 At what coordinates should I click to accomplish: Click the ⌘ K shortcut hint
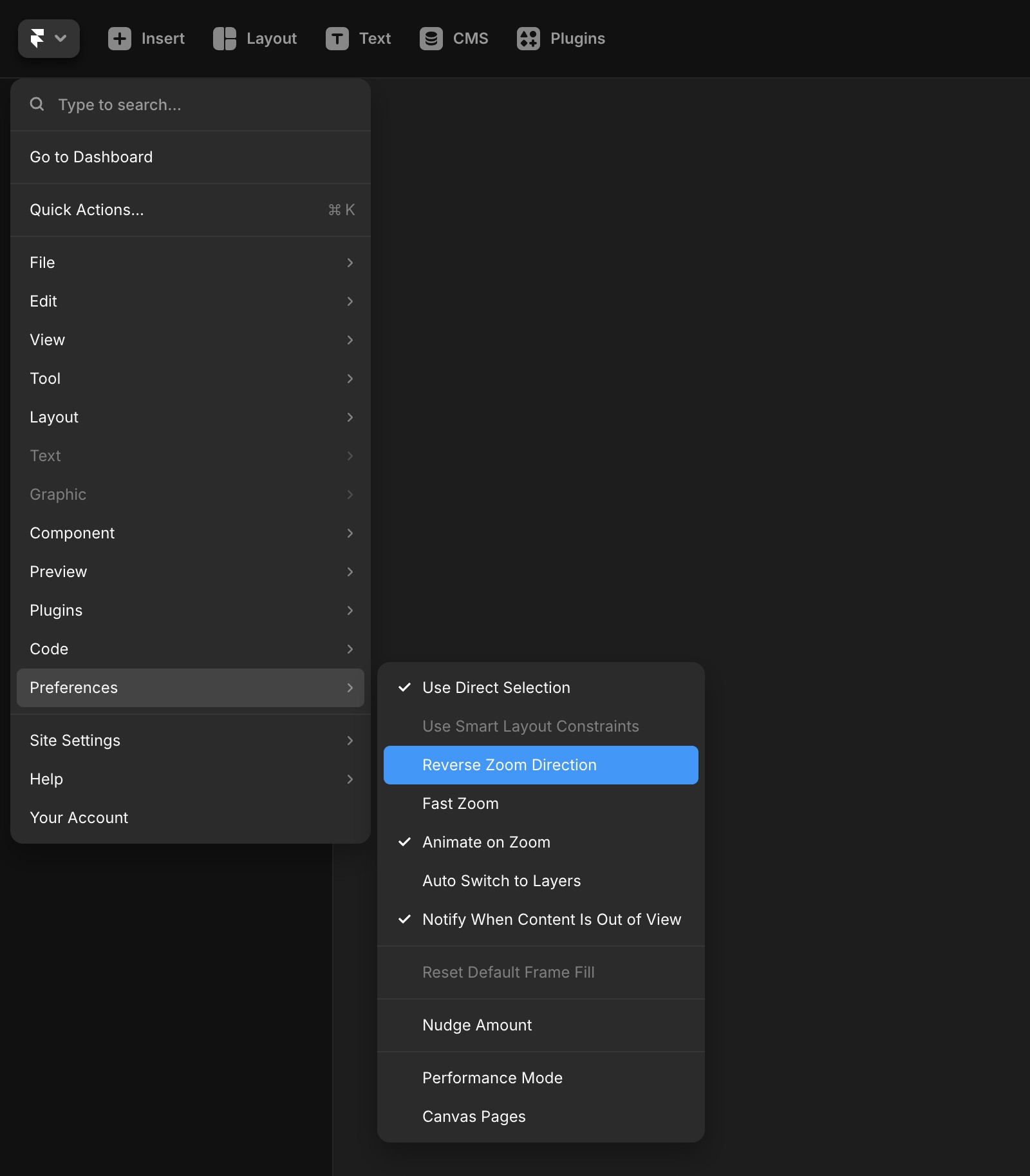(341, 210)
